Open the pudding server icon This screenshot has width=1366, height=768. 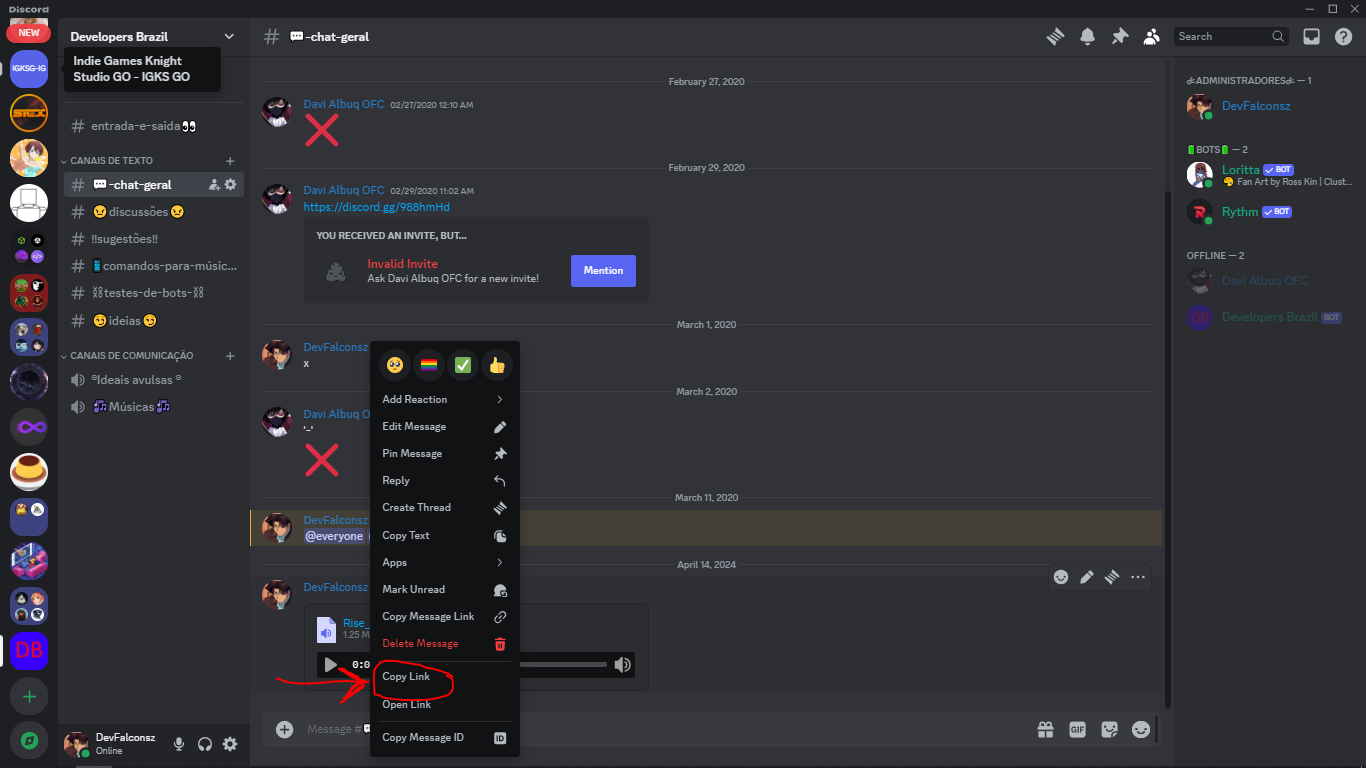pos(29,472)
